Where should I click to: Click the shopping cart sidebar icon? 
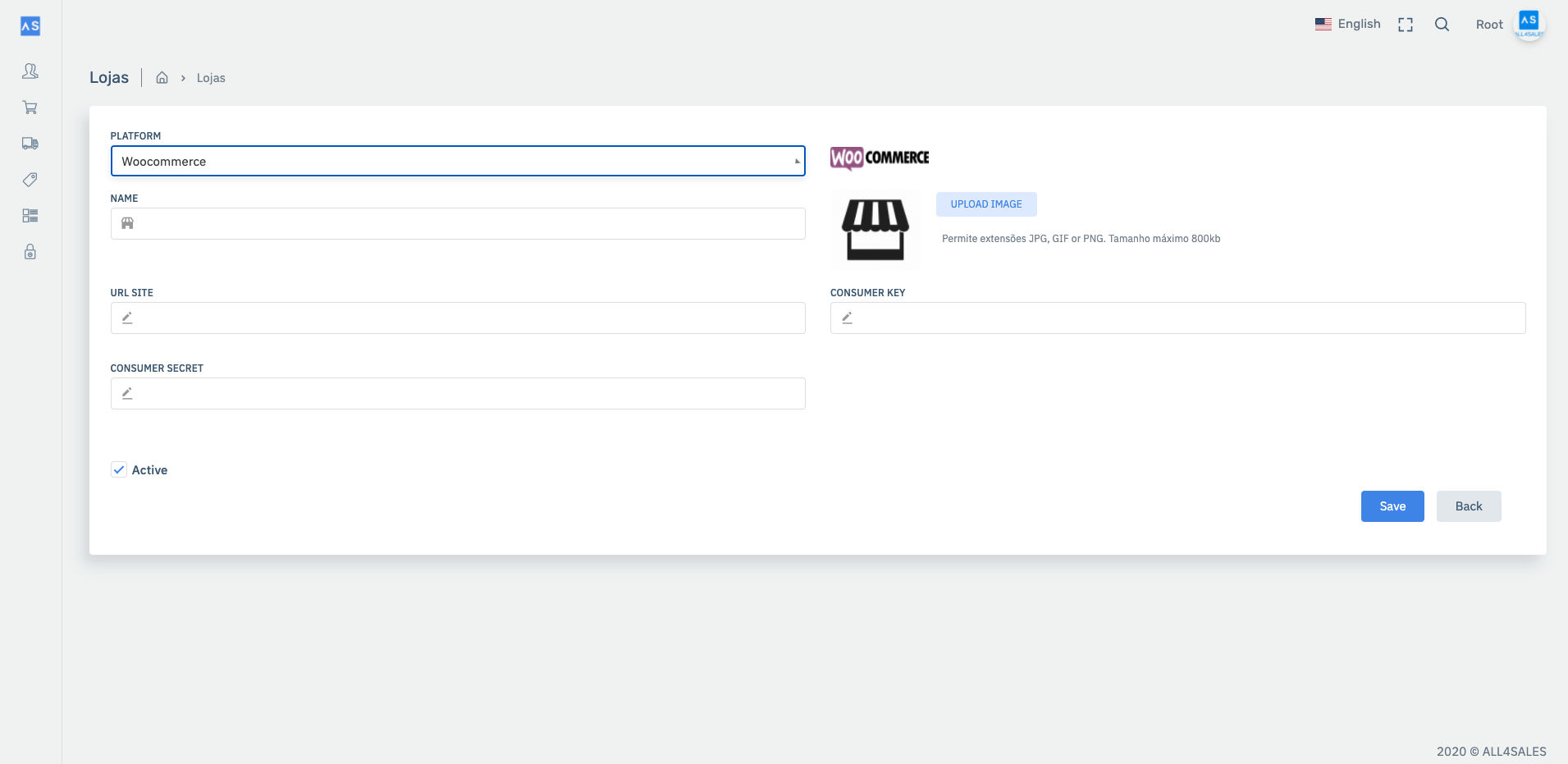(x=30, y=108)
